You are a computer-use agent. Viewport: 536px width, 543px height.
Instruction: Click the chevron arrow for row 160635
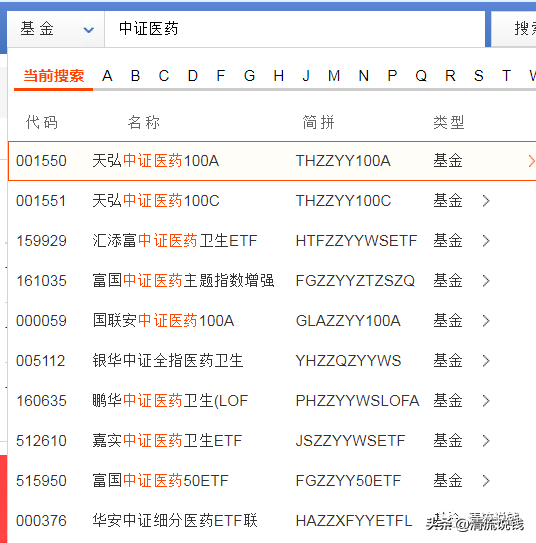(x=486, y=401)
